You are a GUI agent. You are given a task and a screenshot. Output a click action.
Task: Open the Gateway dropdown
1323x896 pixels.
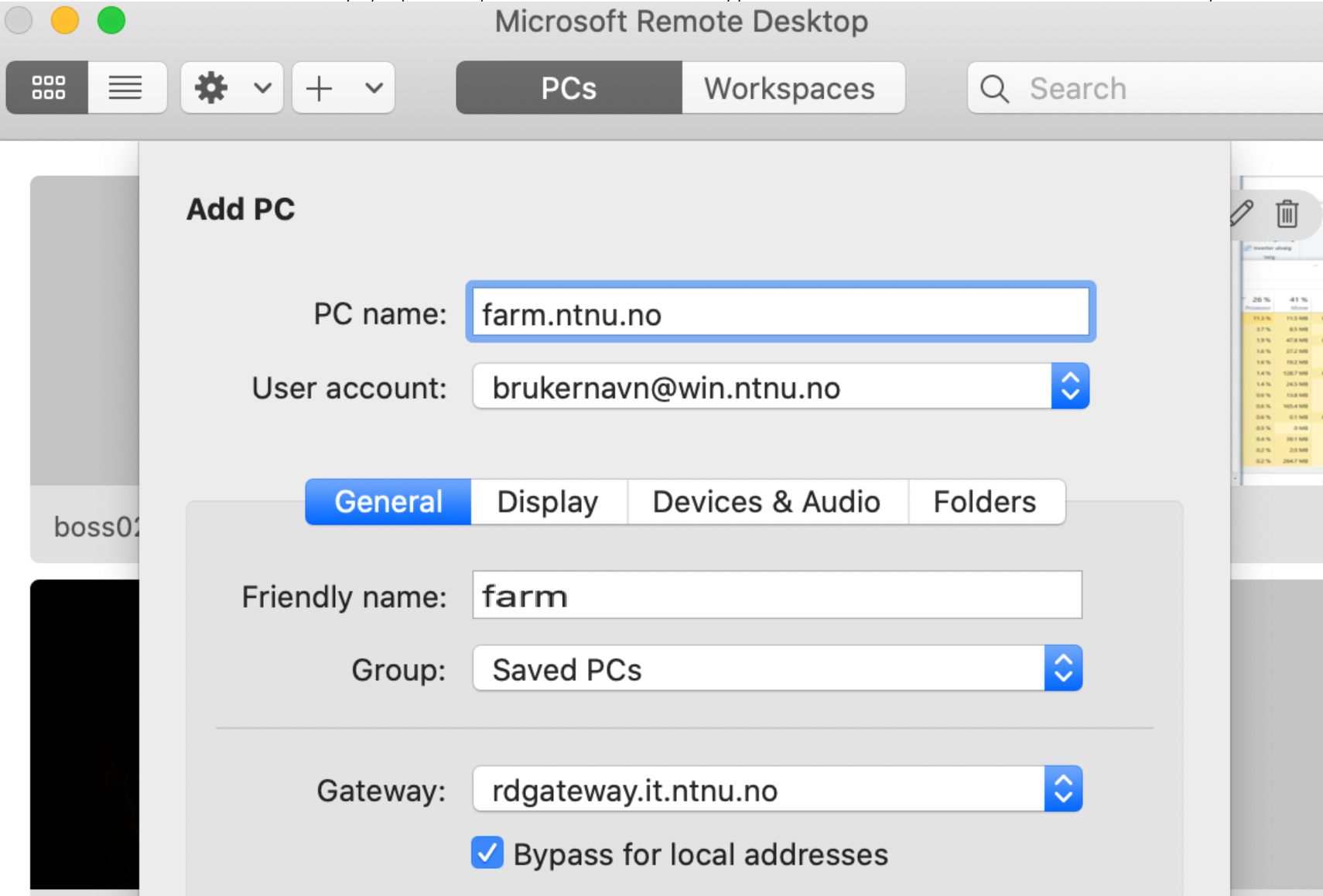(x=778, y=789)
